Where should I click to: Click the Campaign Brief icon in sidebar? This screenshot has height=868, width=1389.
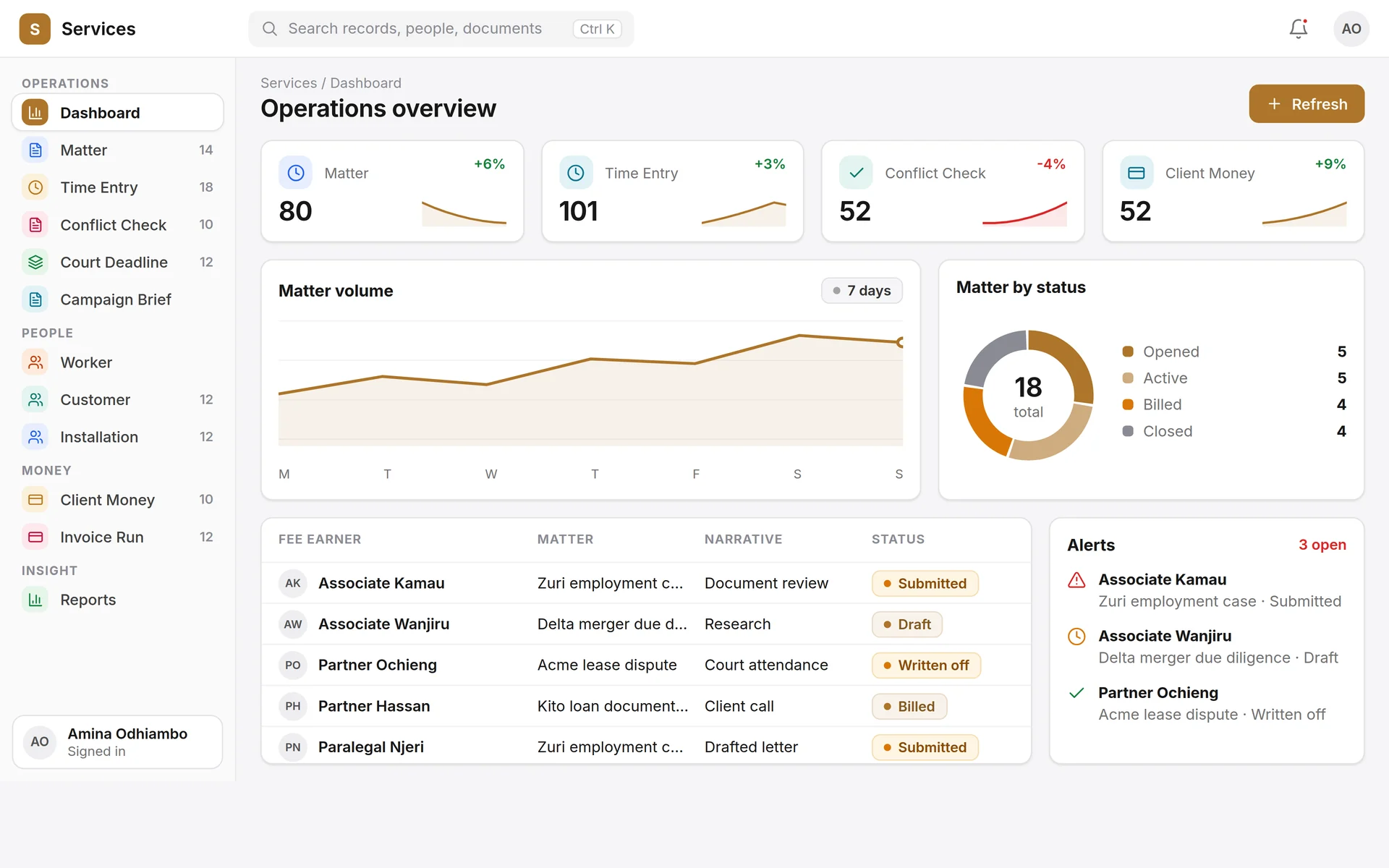35,299
